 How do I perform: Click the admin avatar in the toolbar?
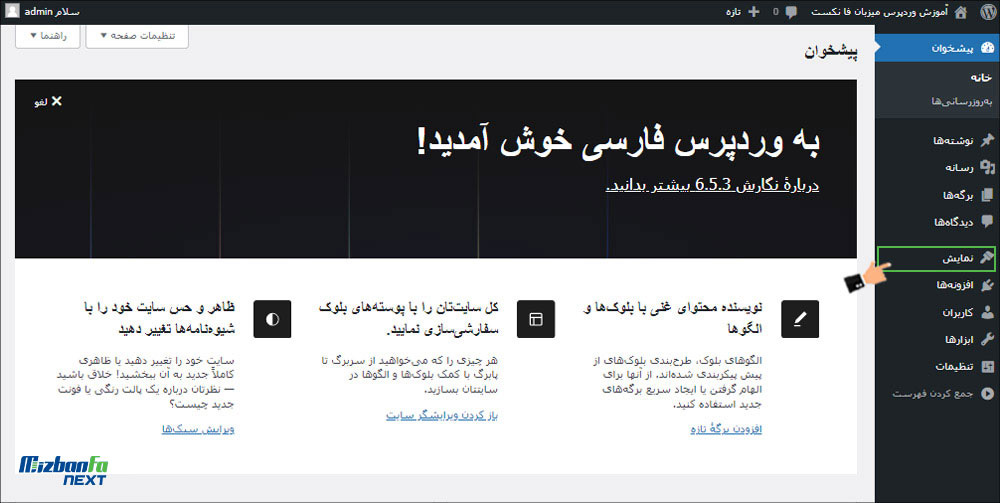[x=13, y=11]
